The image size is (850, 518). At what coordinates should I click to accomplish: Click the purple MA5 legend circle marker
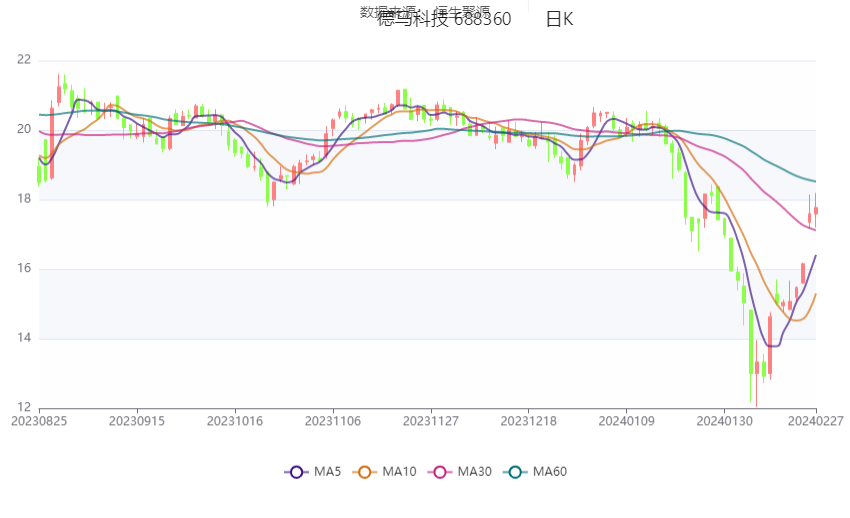tap(296, 472)
